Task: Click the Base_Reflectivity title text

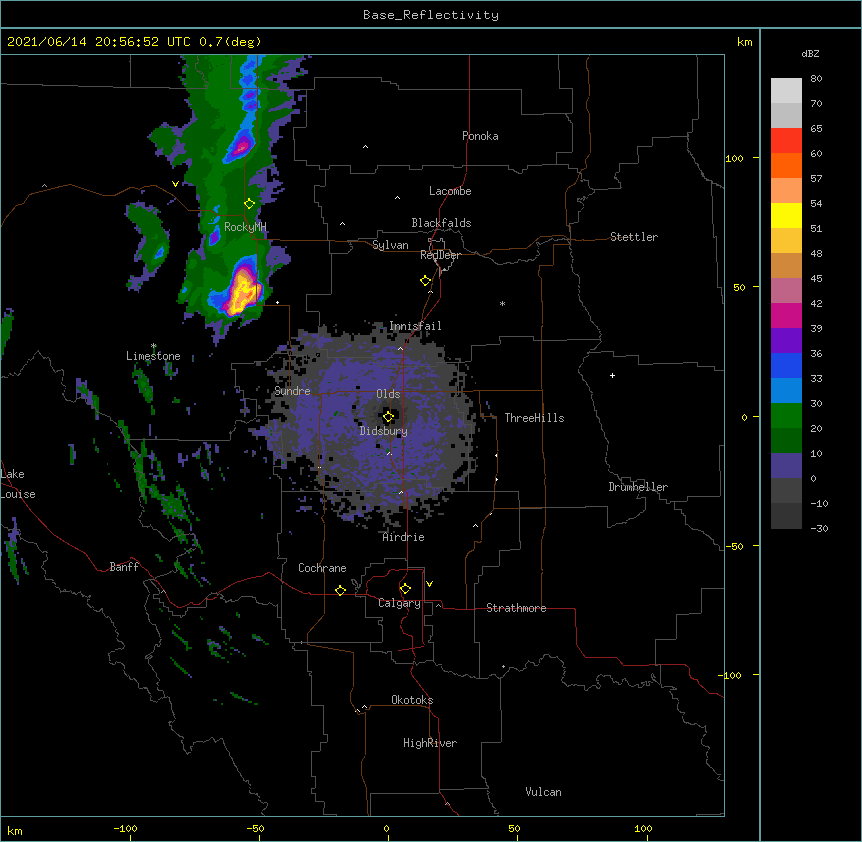Action: point(431,15)
